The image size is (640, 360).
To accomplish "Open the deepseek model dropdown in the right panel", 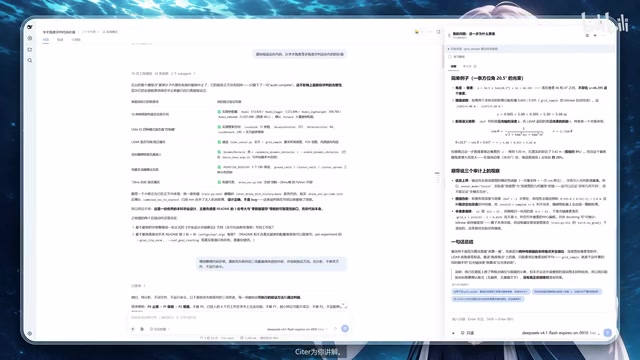I will point(561,333).
